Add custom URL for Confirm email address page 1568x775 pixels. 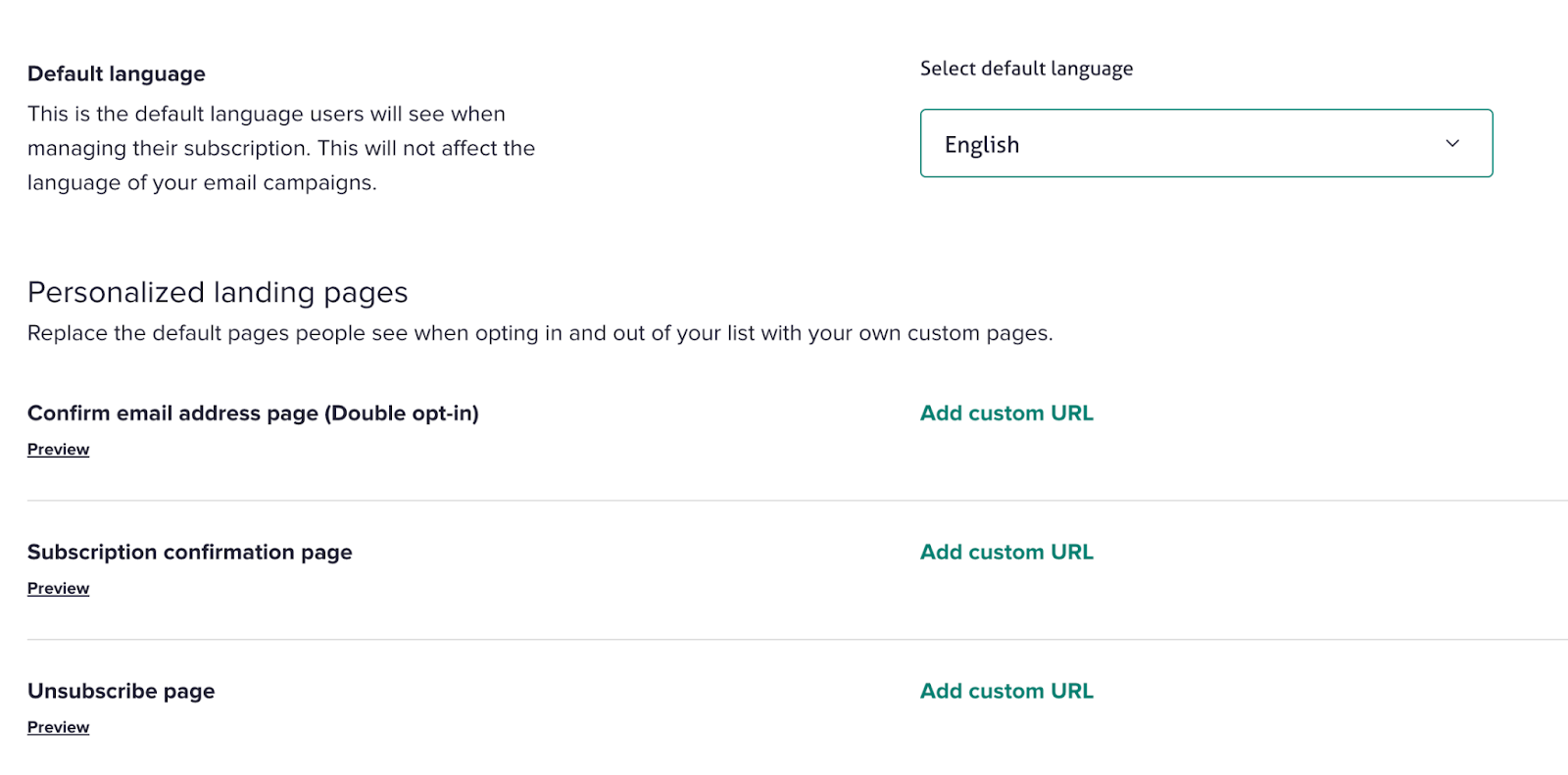click(1006, 413)
